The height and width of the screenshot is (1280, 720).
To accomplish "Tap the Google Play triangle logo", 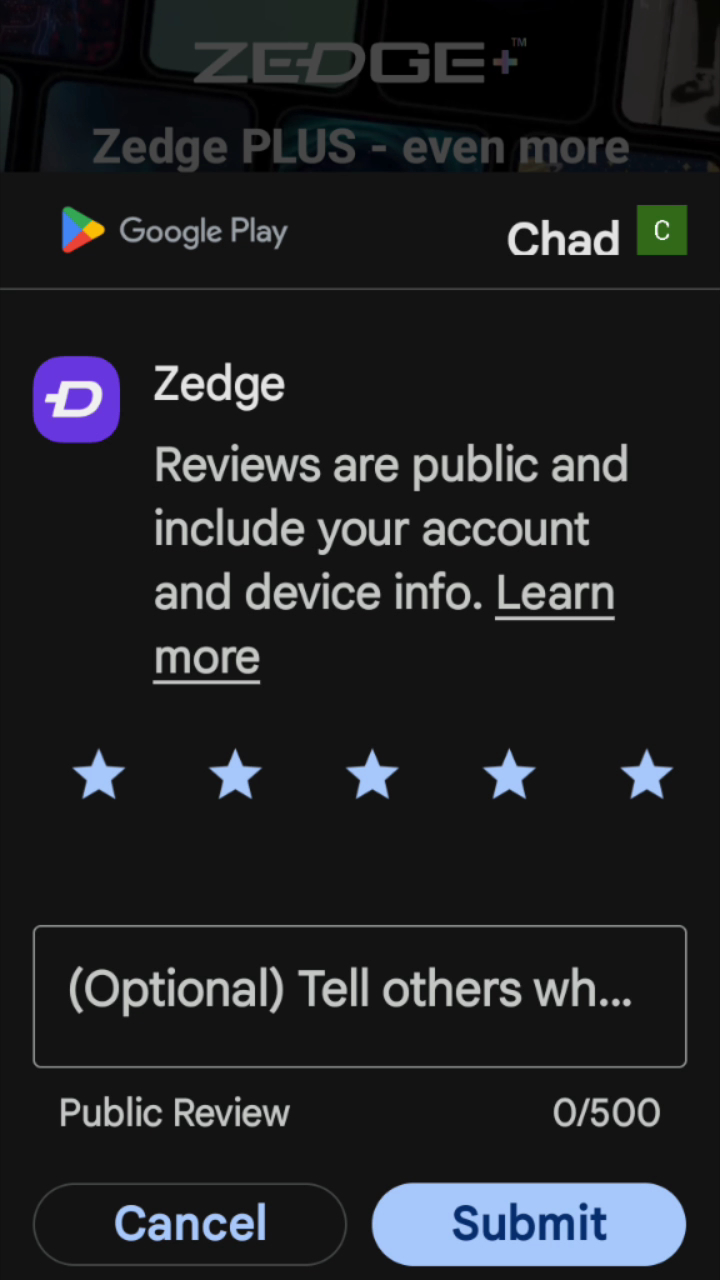I will pyautogui.click(x=82, y=230).
